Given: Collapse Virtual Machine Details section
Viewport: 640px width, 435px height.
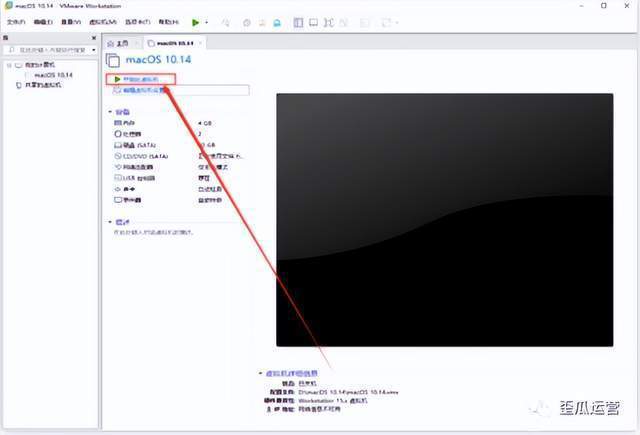Looking at the screenshot, I should point(260,373).
